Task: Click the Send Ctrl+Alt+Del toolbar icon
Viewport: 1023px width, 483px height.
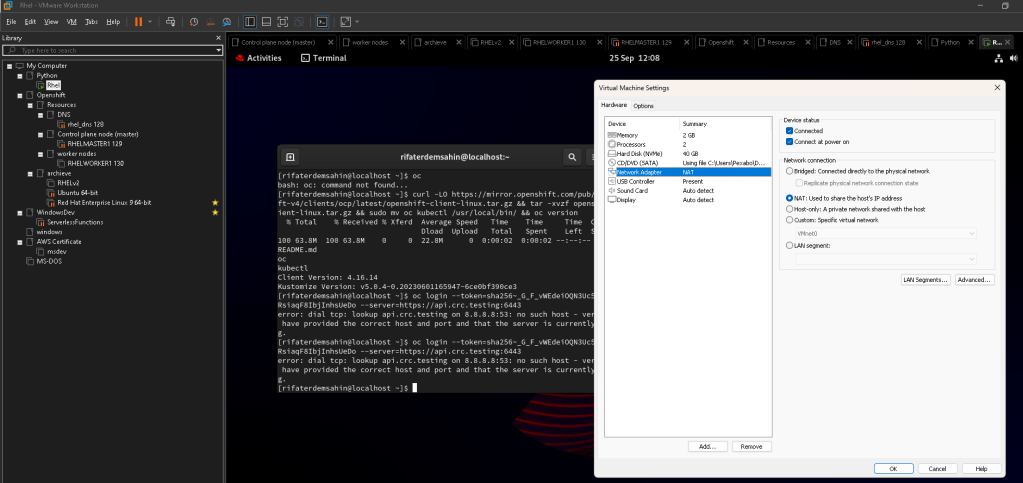Action: click(171, 22)
